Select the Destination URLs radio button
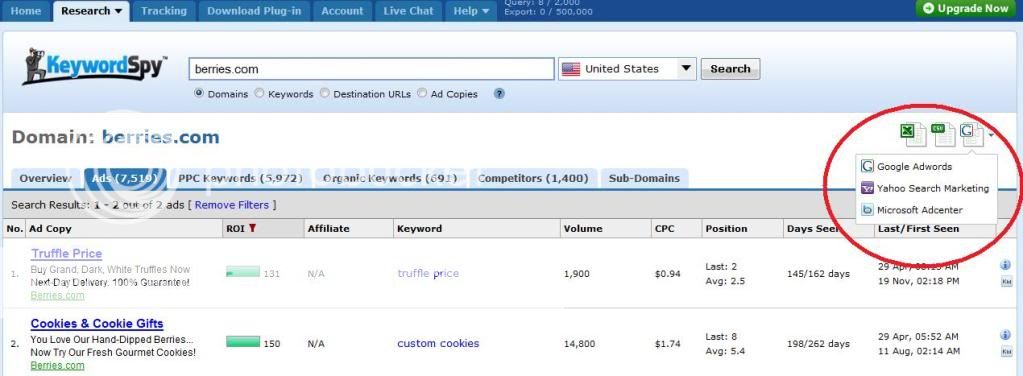The height and width of the screenshot is (376, 1023). 325,93
